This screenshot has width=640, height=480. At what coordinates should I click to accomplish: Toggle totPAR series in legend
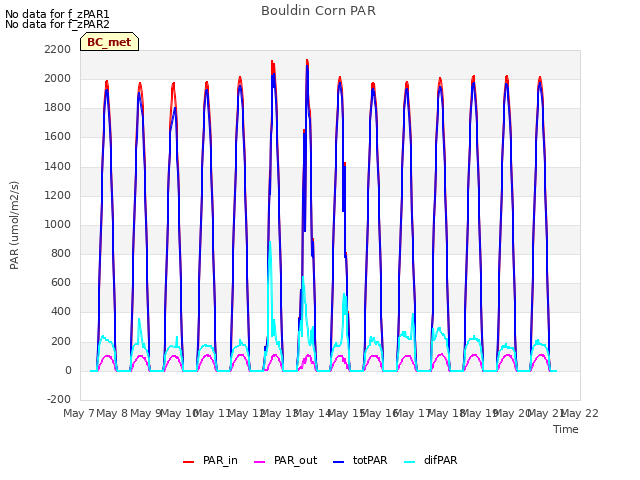click(x=360, y=460)
